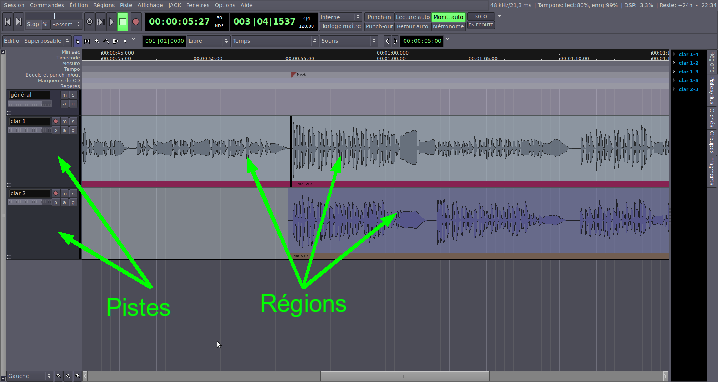Select the gain automation tool icon
Image resolution: width=719 pixels, height=383 pixels.
(106, 41)
